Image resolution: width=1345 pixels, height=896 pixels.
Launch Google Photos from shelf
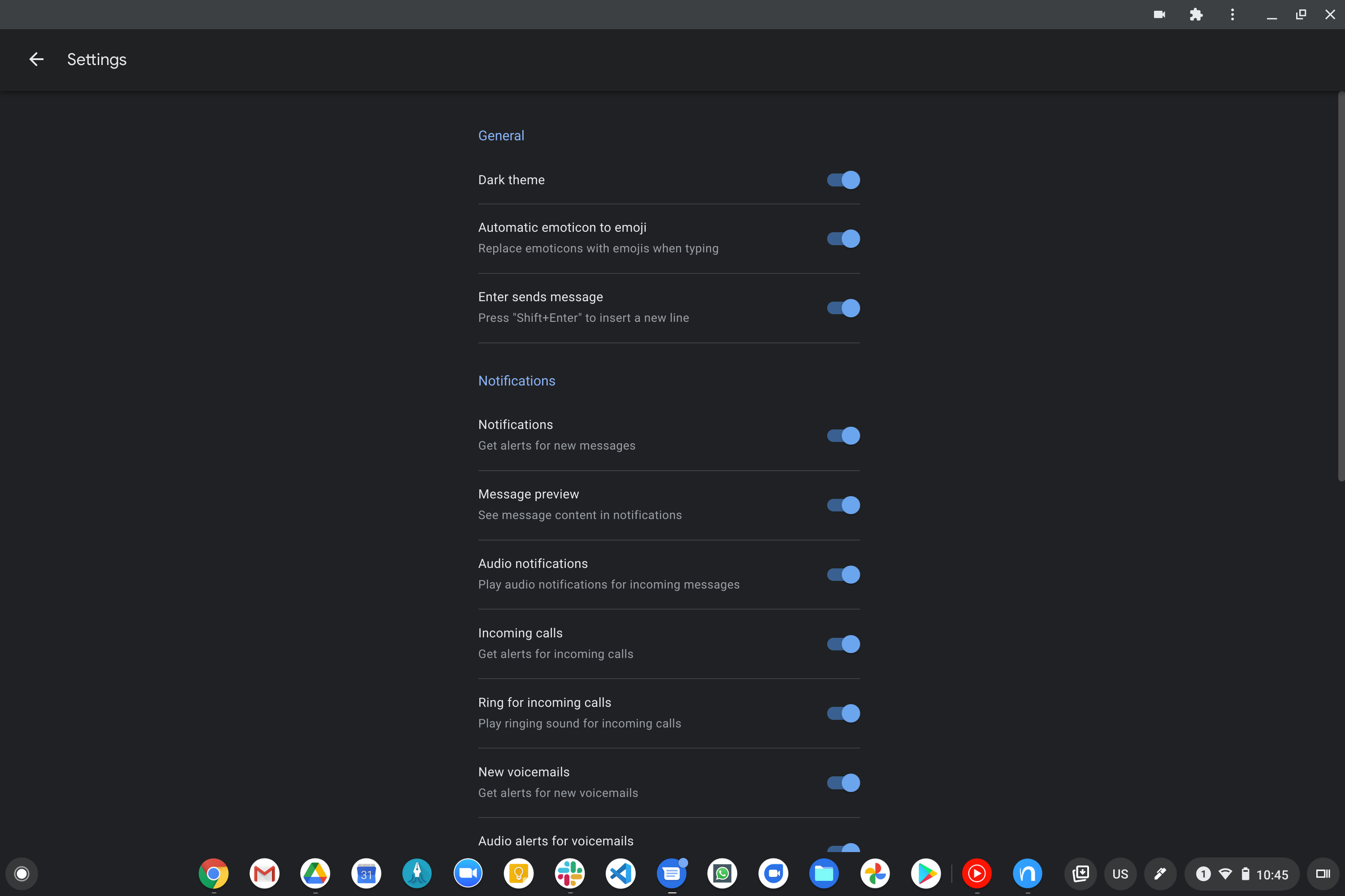click(875, 873)
